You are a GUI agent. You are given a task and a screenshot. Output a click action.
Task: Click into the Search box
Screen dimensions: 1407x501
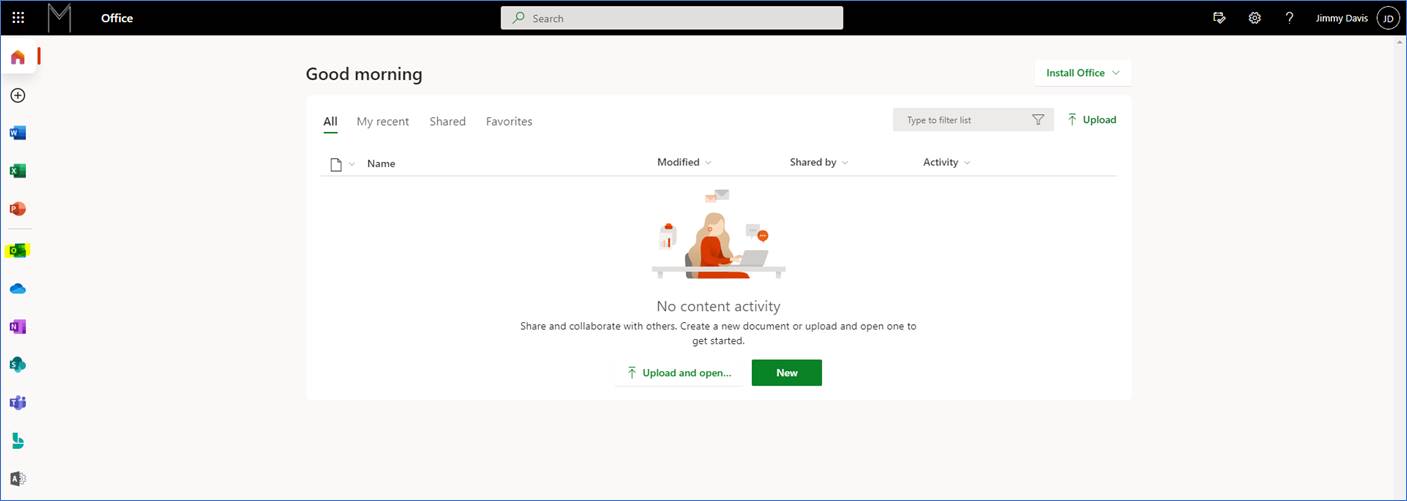672,18
